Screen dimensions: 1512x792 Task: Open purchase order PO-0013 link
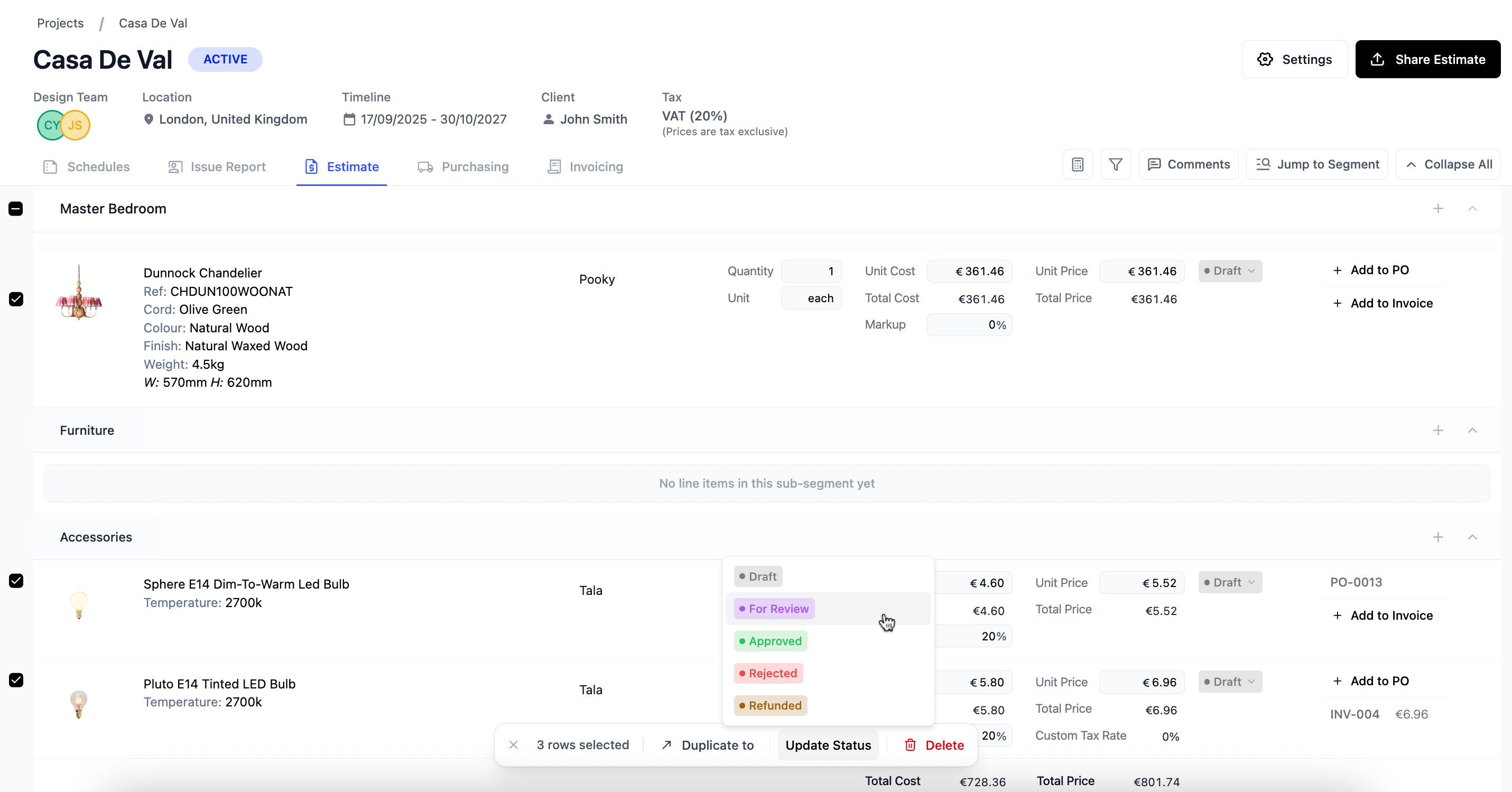pyautogui.click(x=1356, y=583)
